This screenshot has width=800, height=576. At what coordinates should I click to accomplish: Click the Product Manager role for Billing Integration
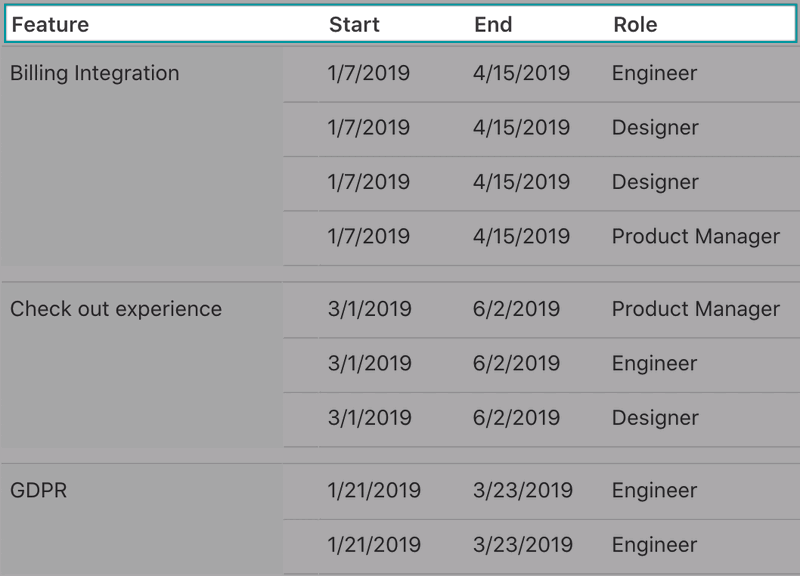[x=695, y=237]
